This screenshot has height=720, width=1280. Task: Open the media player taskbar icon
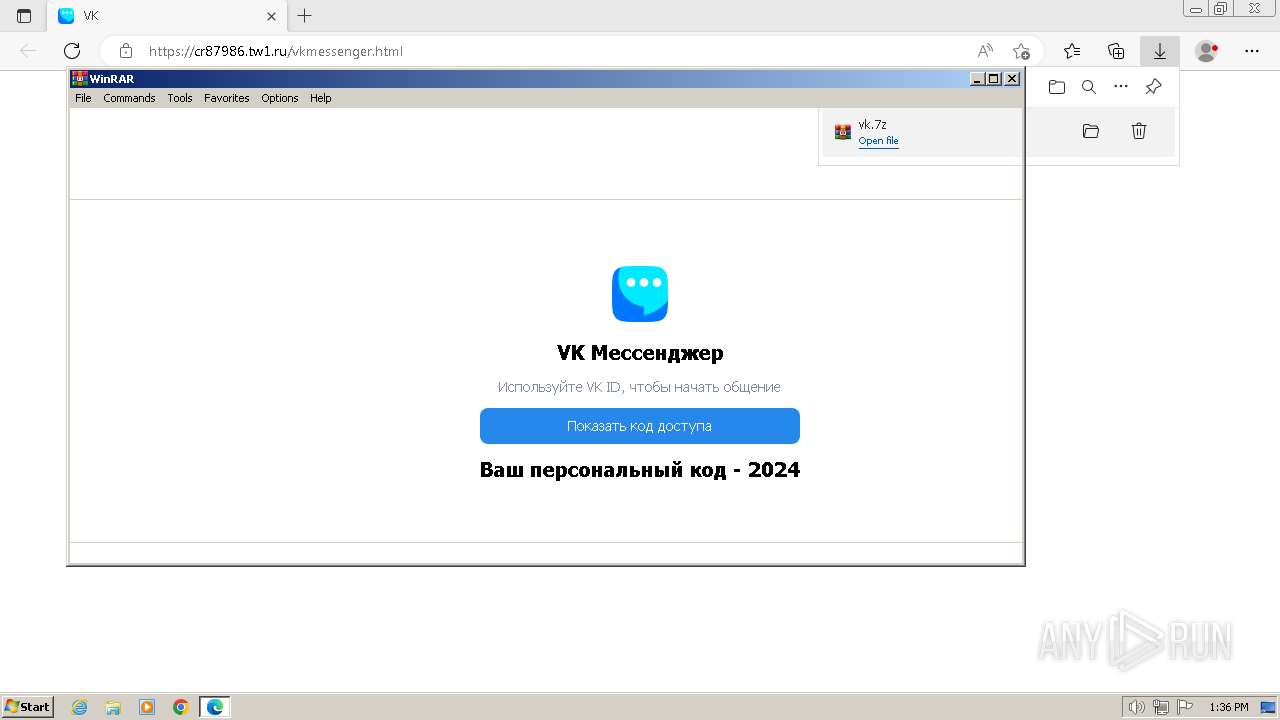click(147, 707)
